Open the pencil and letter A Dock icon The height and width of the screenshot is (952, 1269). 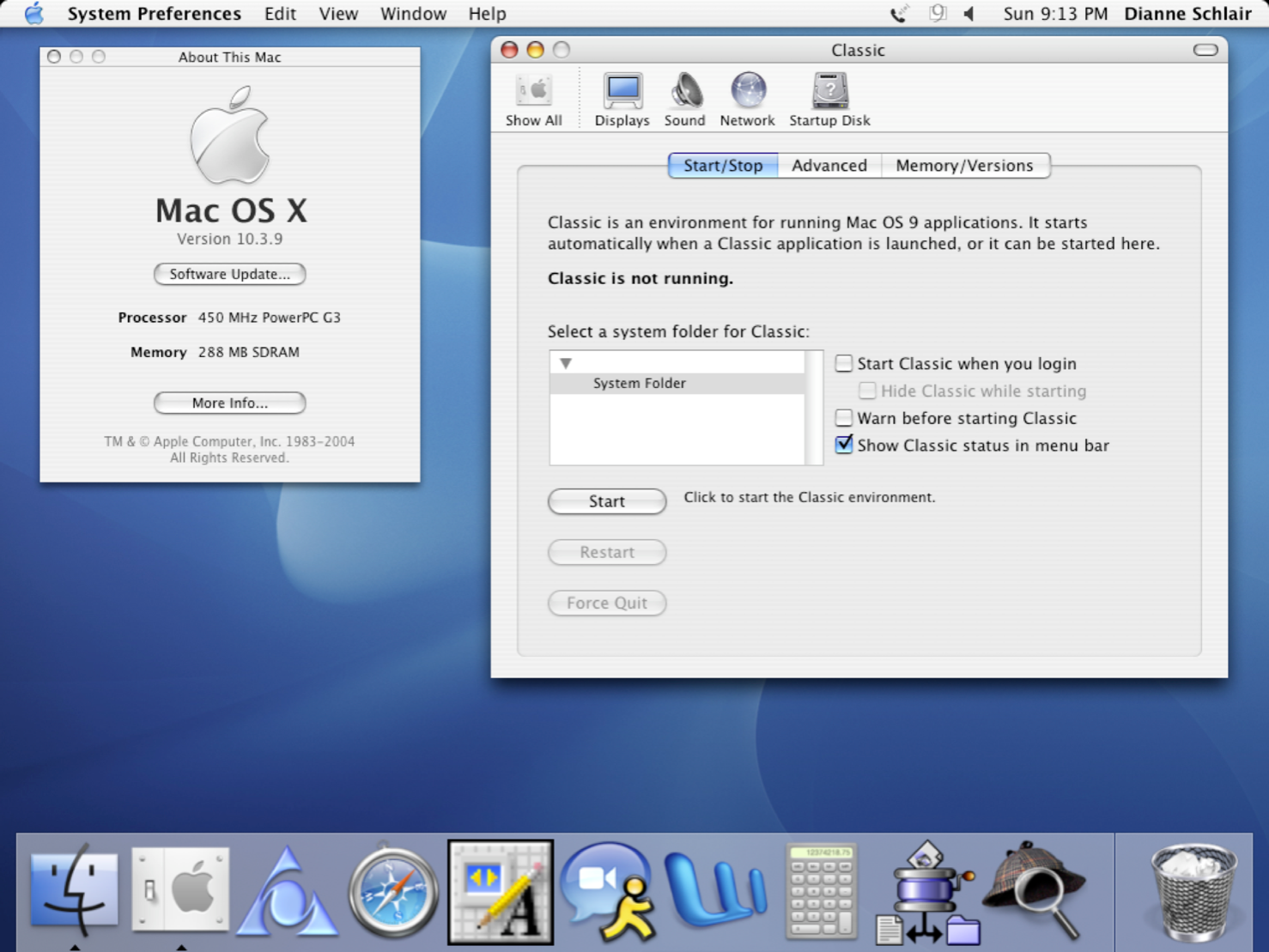point(501,893)
